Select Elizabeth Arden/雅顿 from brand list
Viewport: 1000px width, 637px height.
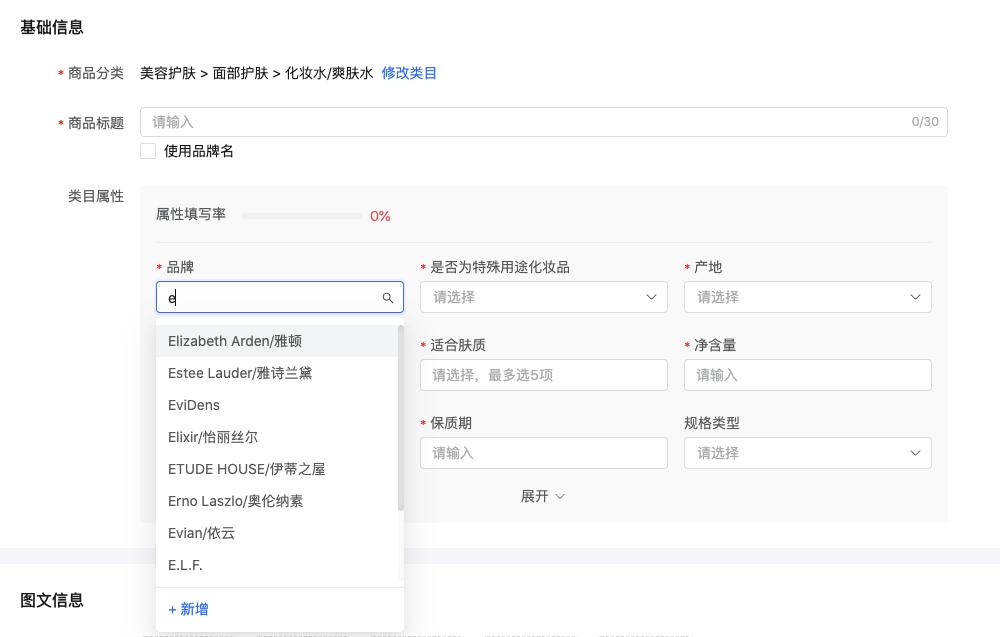tap(235, 341)
